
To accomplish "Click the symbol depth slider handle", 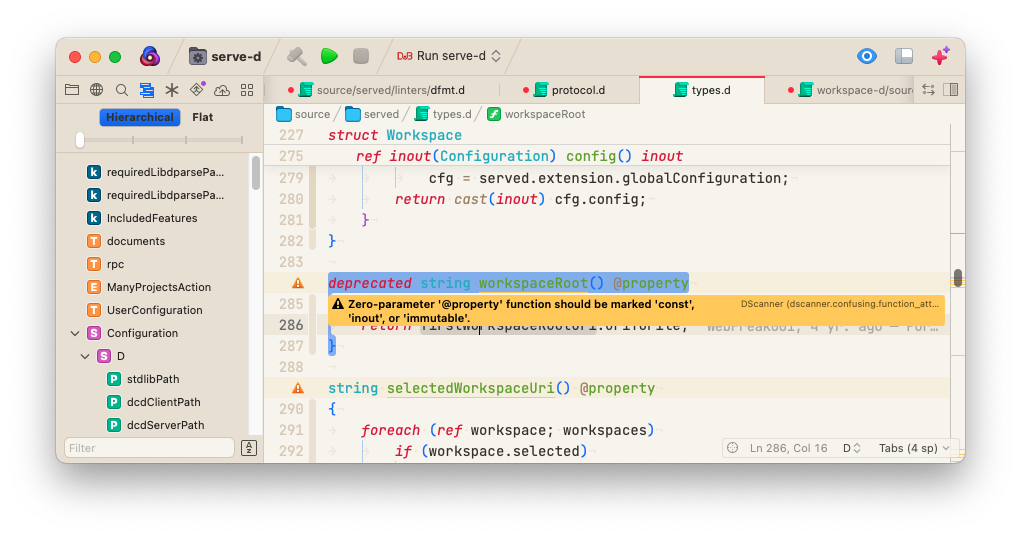I will click(x=80, y=140).
